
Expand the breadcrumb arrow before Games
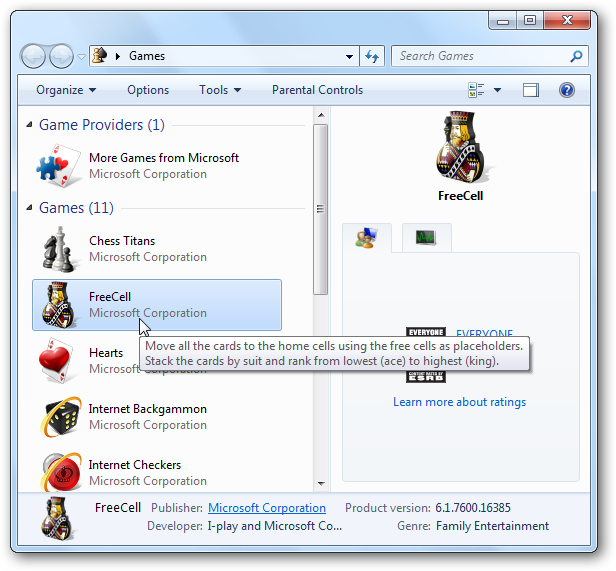[117, 56]
